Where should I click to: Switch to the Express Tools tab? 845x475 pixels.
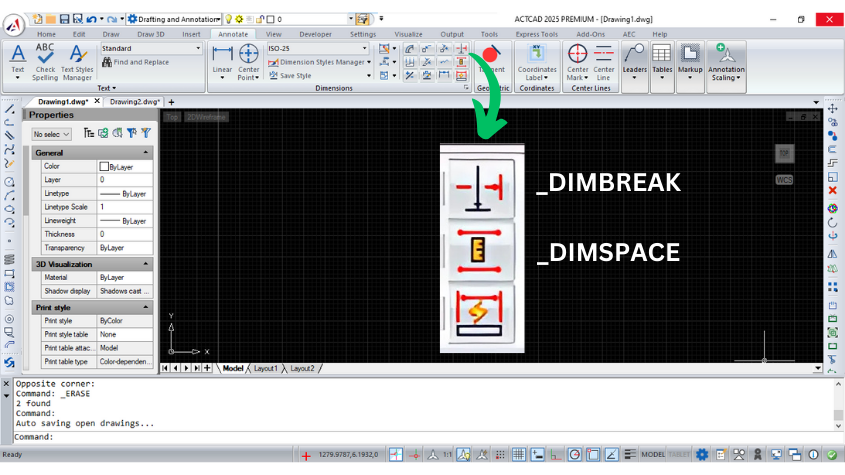pyautogui.click(x=536, y=34)
